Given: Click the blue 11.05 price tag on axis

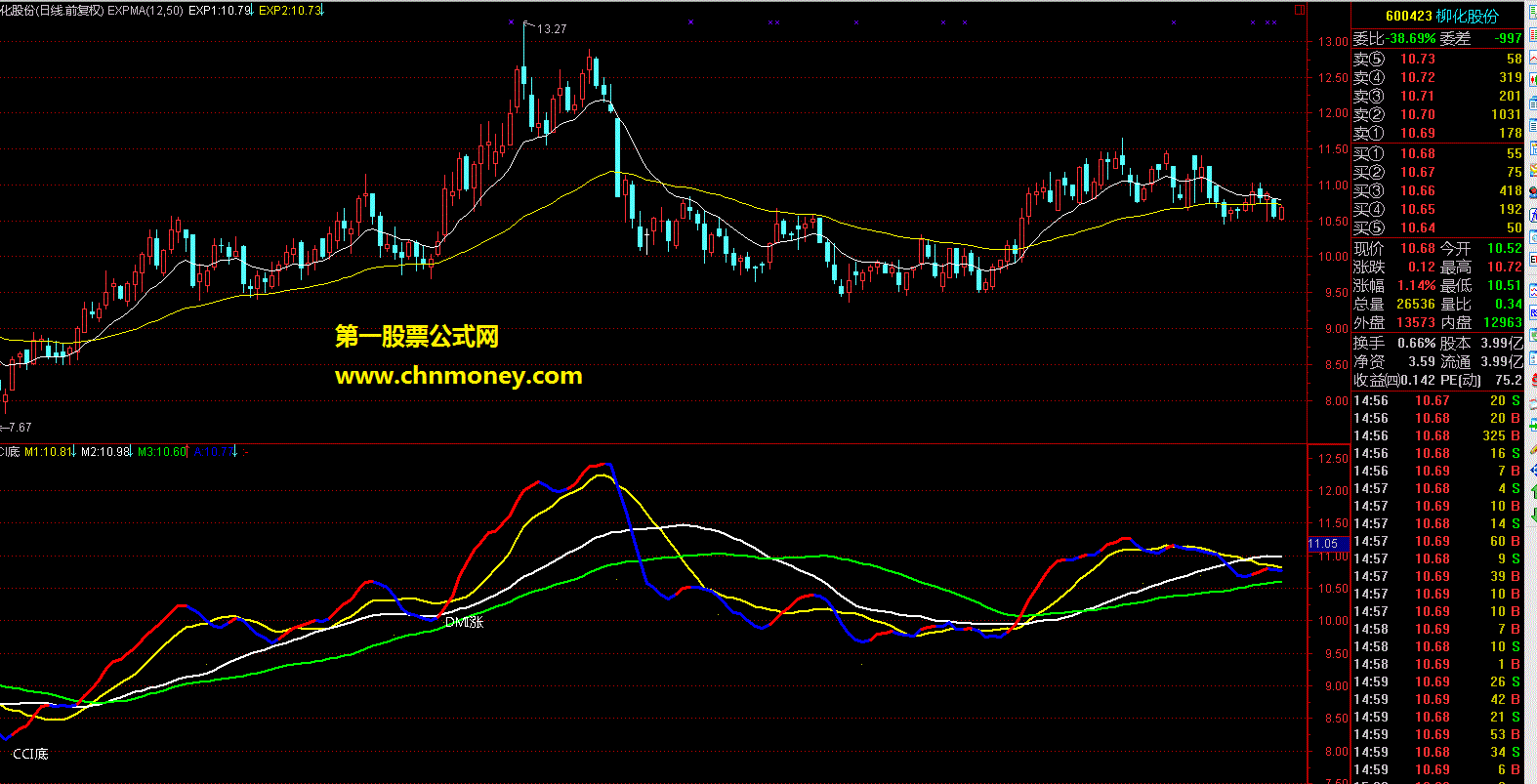Looking at the screenshot, I should (1326, 544).
